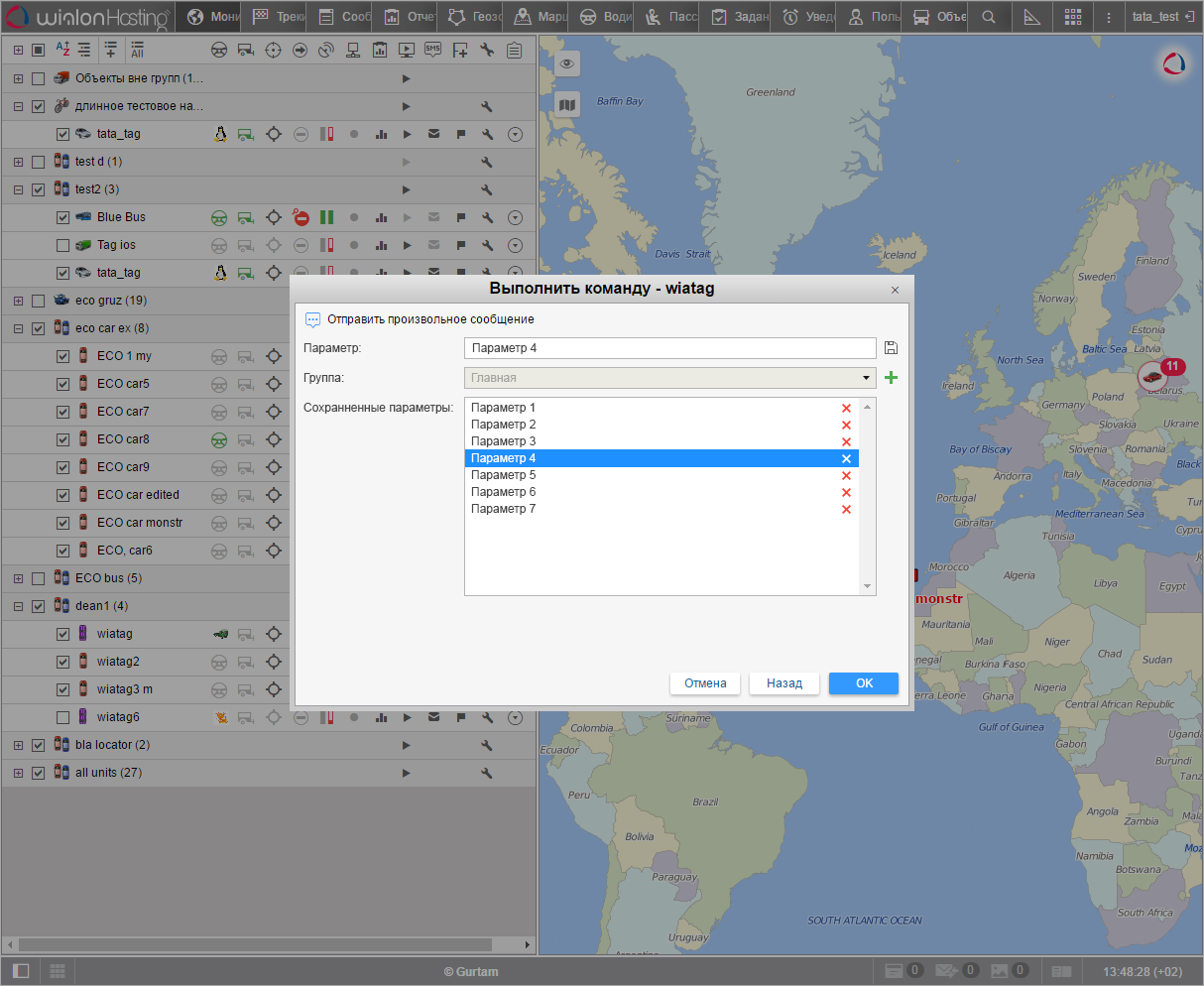
Task: Collapse the dean1 (4) group
Action: point(18,606)
